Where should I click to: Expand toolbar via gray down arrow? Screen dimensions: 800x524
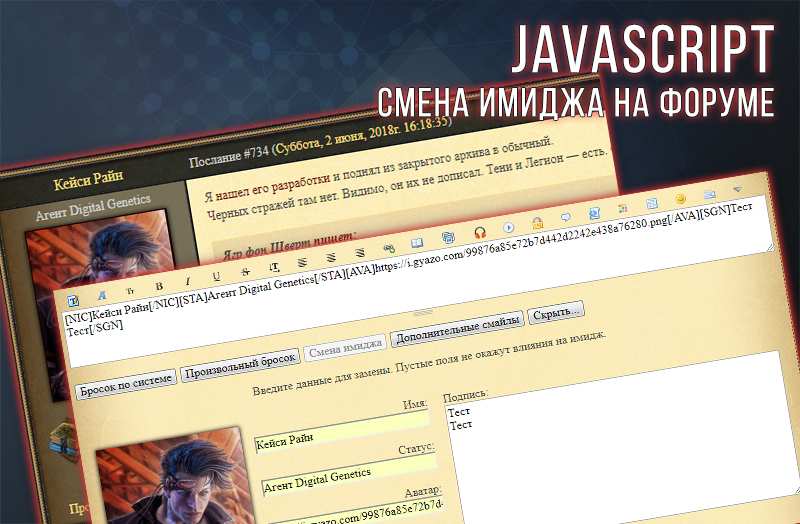coord(738,189)
